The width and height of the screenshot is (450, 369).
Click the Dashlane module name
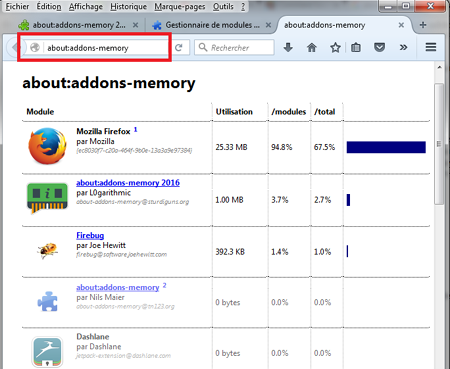pos(93,336)
